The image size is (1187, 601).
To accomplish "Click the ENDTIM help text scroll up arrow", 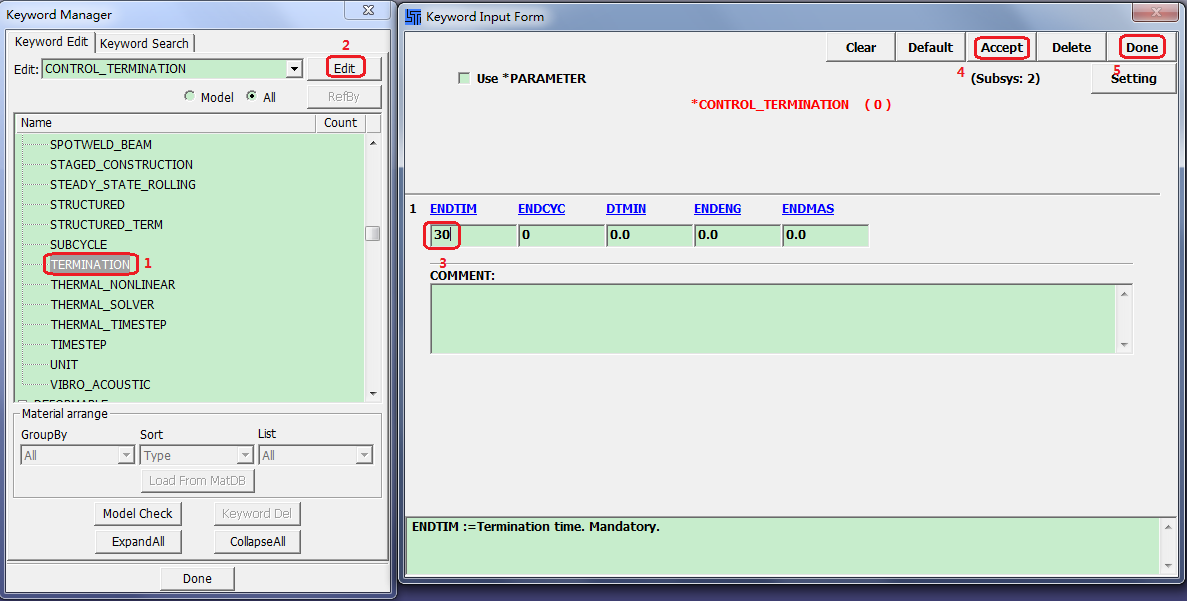I will click(x=1168, y=527).
